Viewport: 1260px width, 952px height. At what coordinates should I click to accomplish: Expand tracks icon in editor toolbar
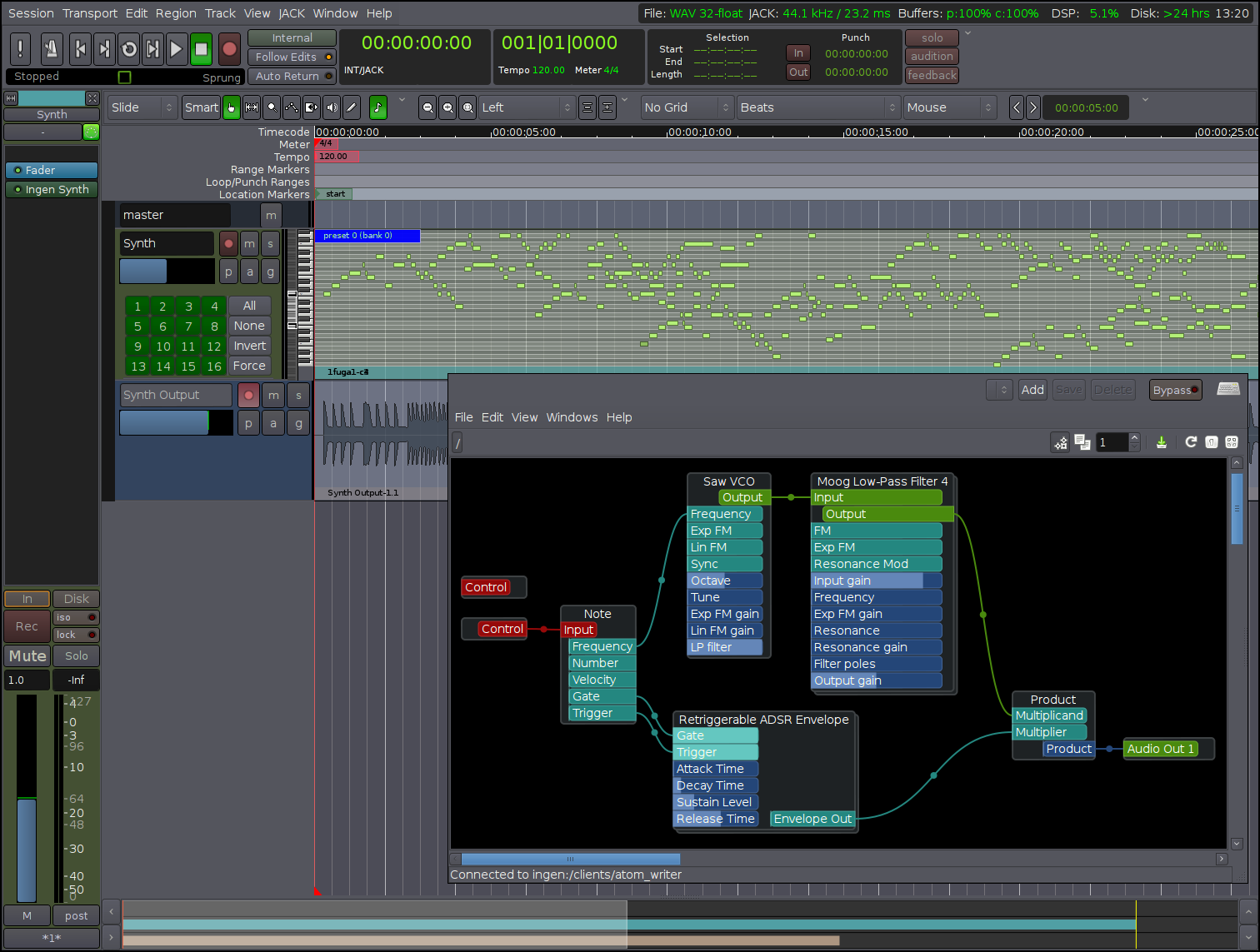click(x=607, y=107)
